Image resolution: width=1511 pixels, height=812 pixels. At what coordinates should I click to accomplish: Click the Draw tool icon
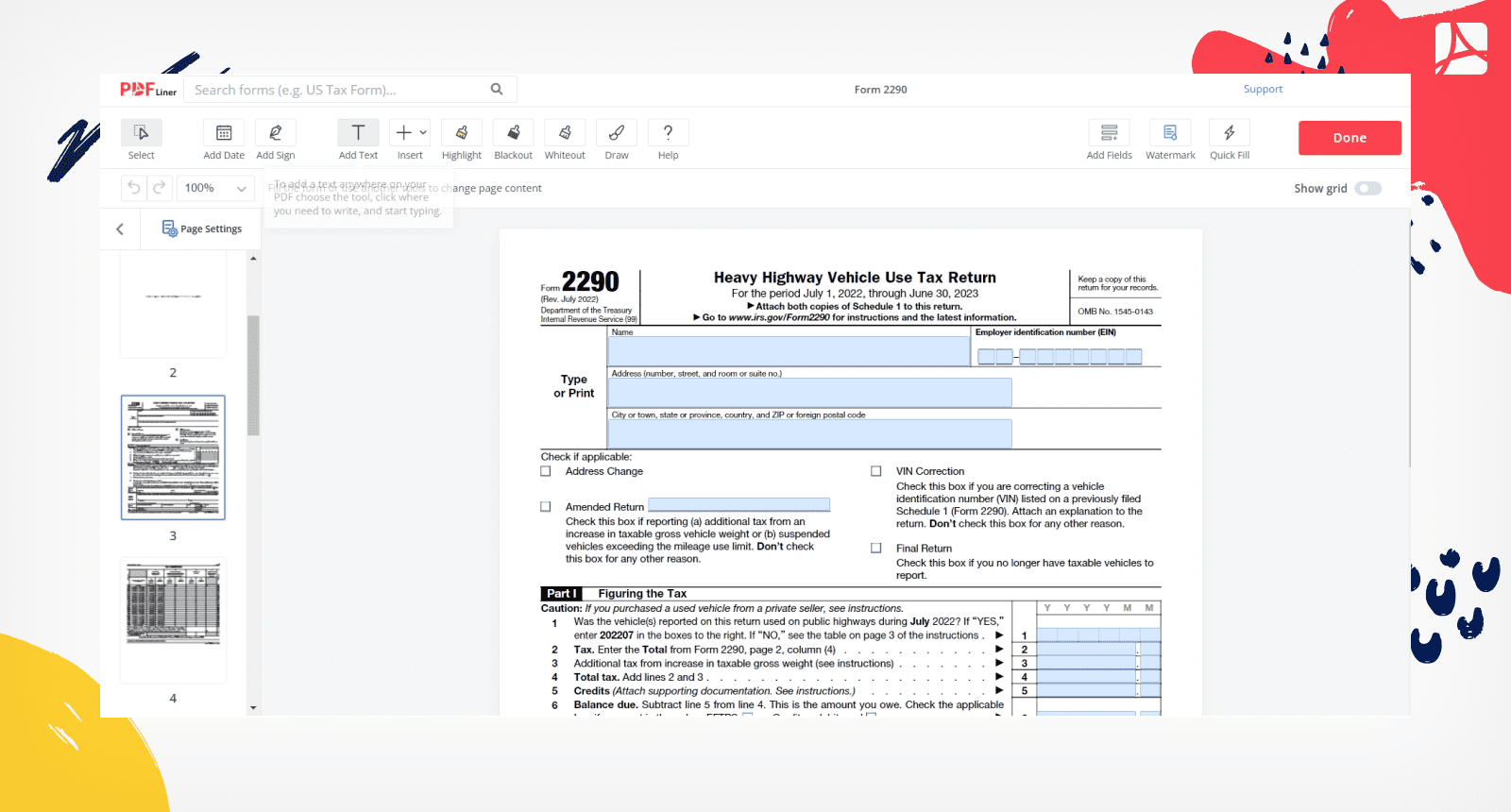pyautogui.click(x=617, y=133)
